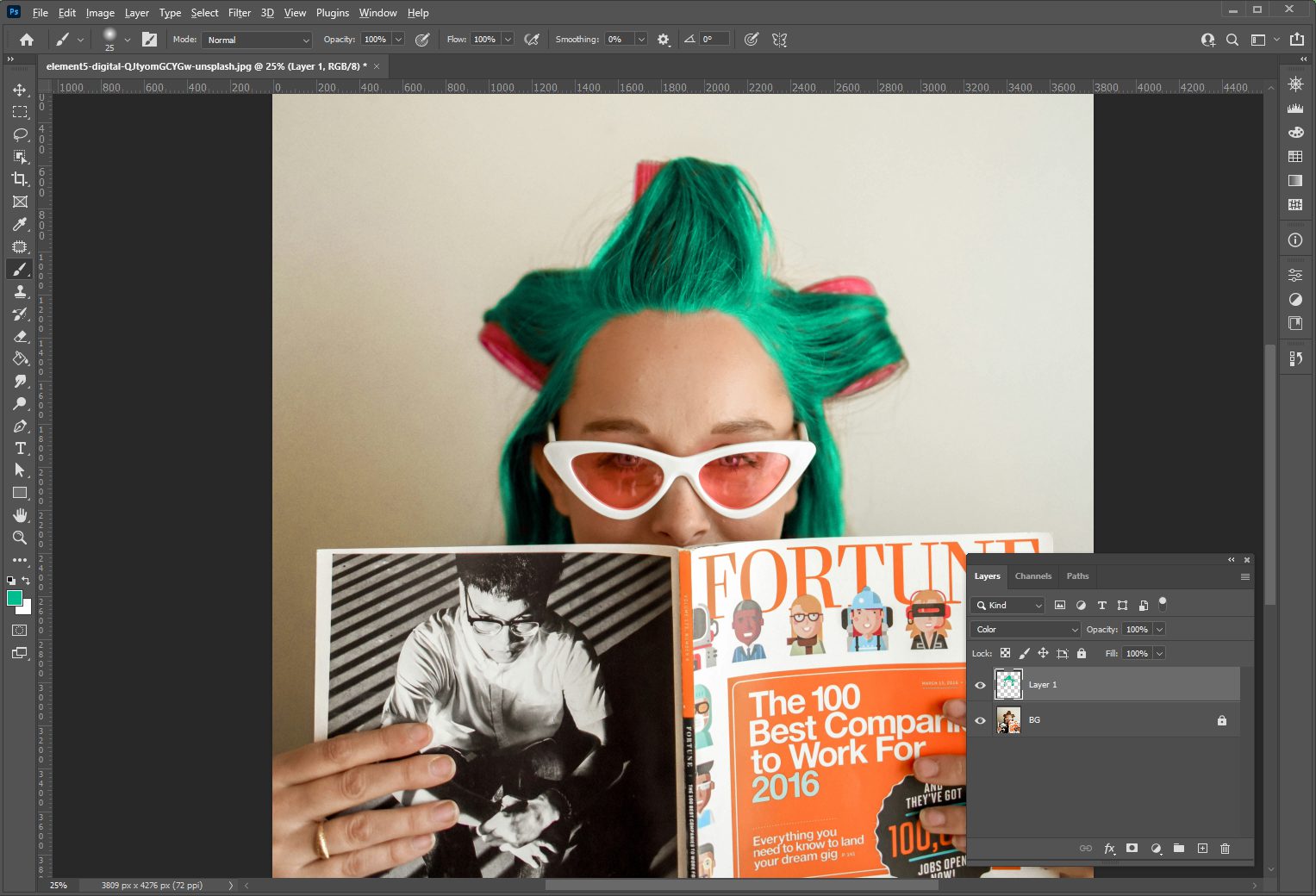Screen dimensions: 1316x896
Task: Select the Rectangular Marquee tool
Action: (x=20, y=112)
